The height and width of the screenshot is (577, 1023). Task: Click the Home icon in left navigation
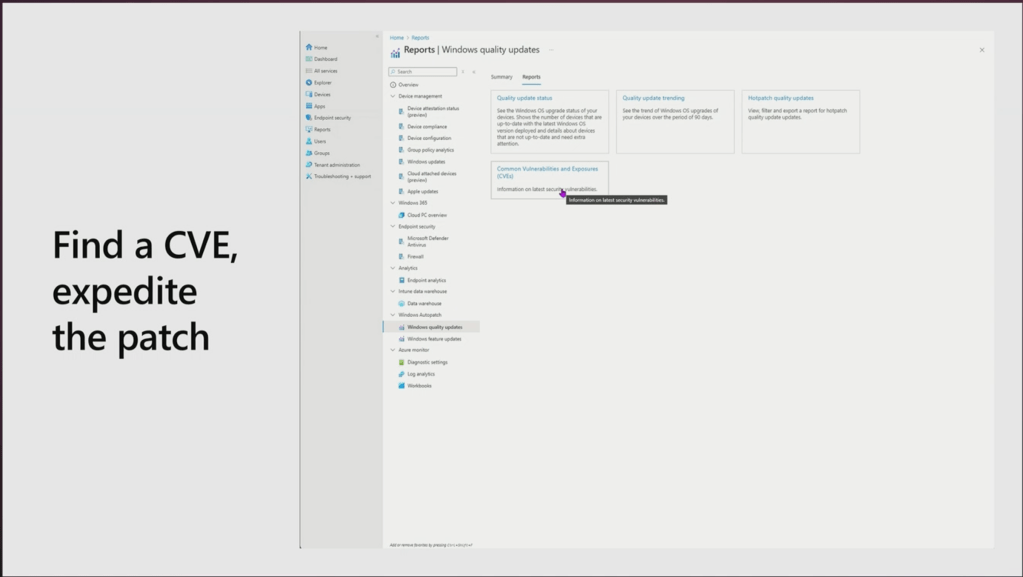pos(309,47)
